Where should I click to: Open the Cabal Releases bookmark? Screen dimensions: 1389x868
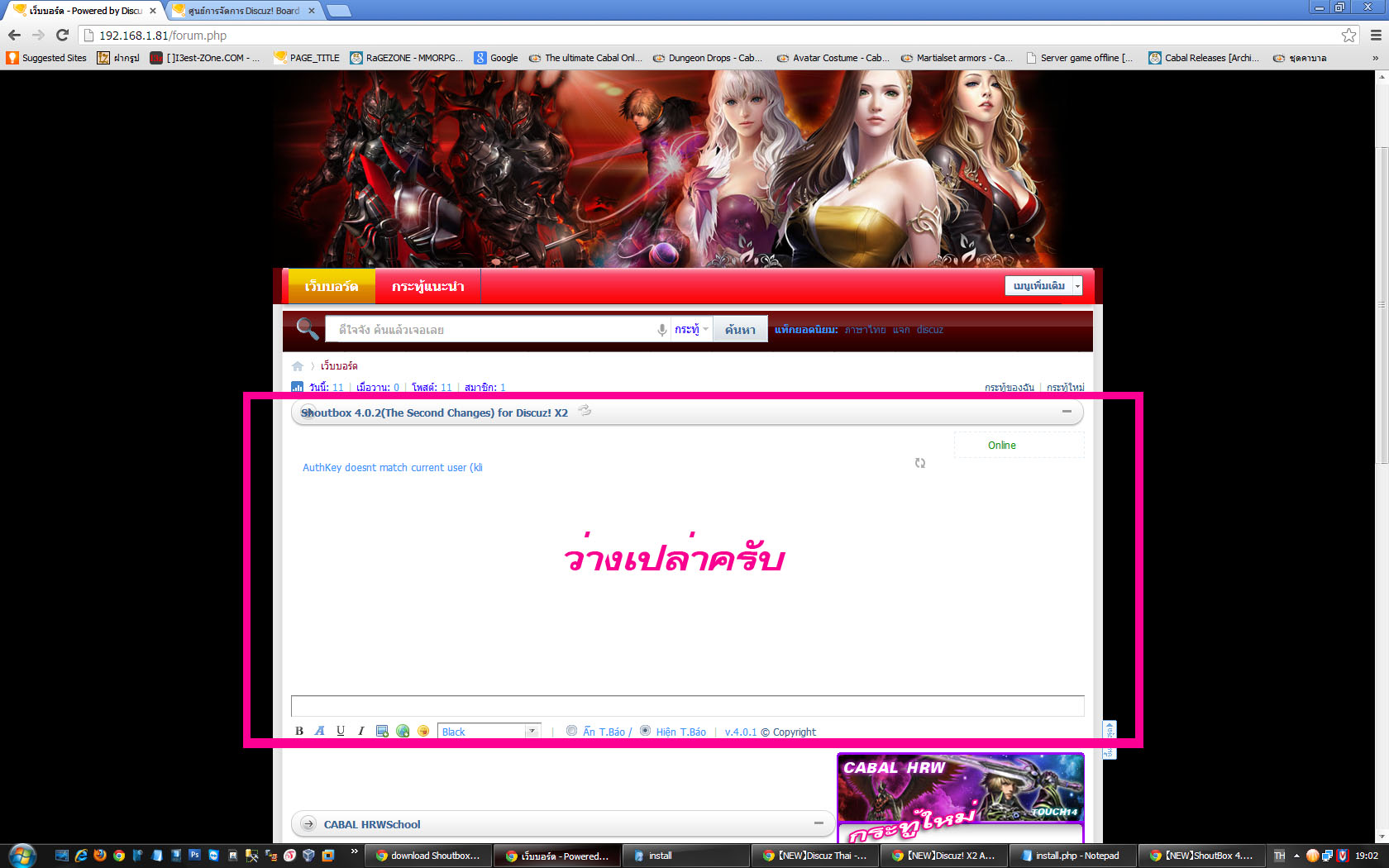pos(1204,58)
